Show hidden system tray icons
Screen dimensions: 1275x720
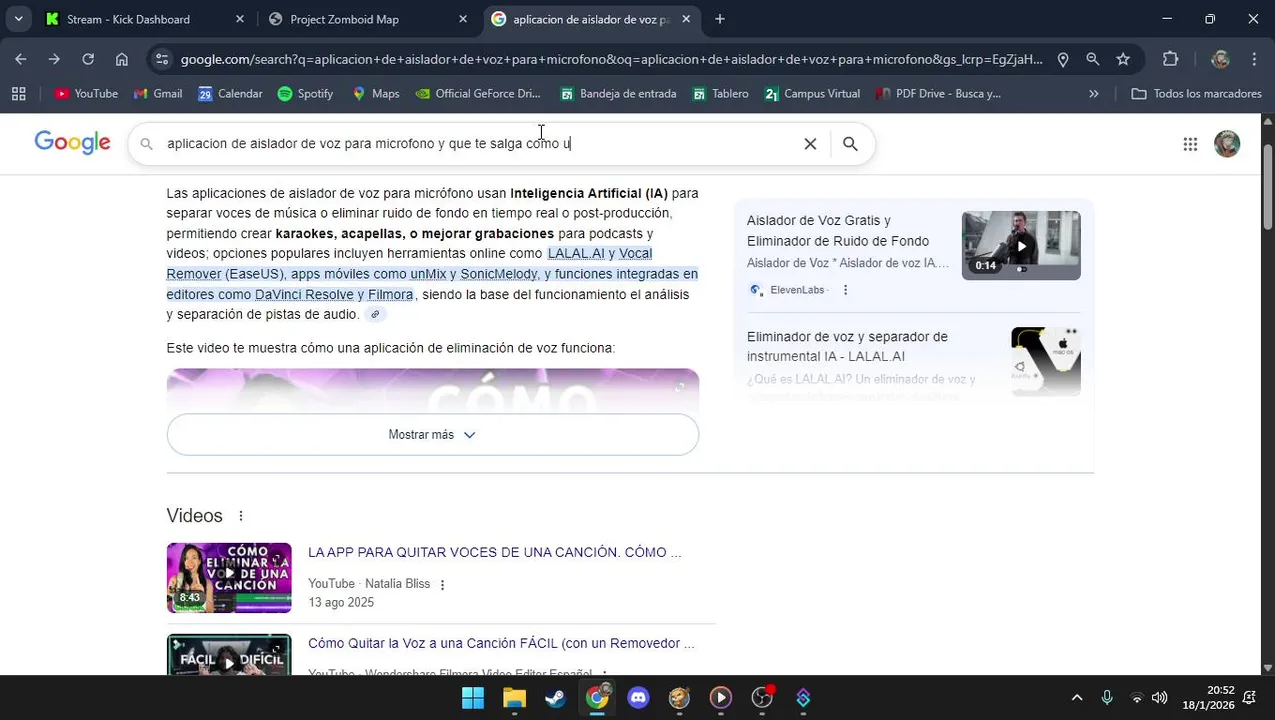pos(1077,698)
